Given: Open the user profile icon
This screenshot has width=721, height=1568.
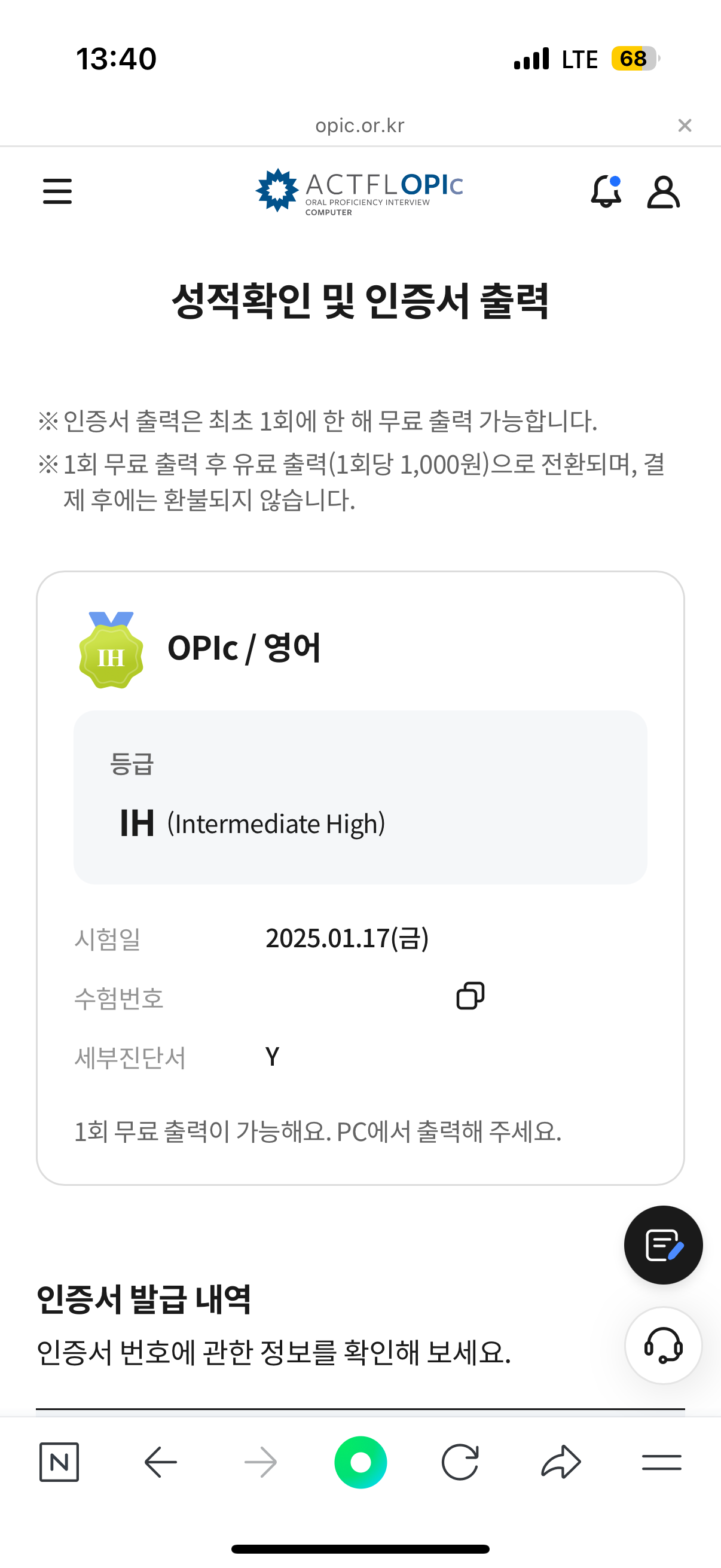Looking at the screenshot, I should point(662,193).
